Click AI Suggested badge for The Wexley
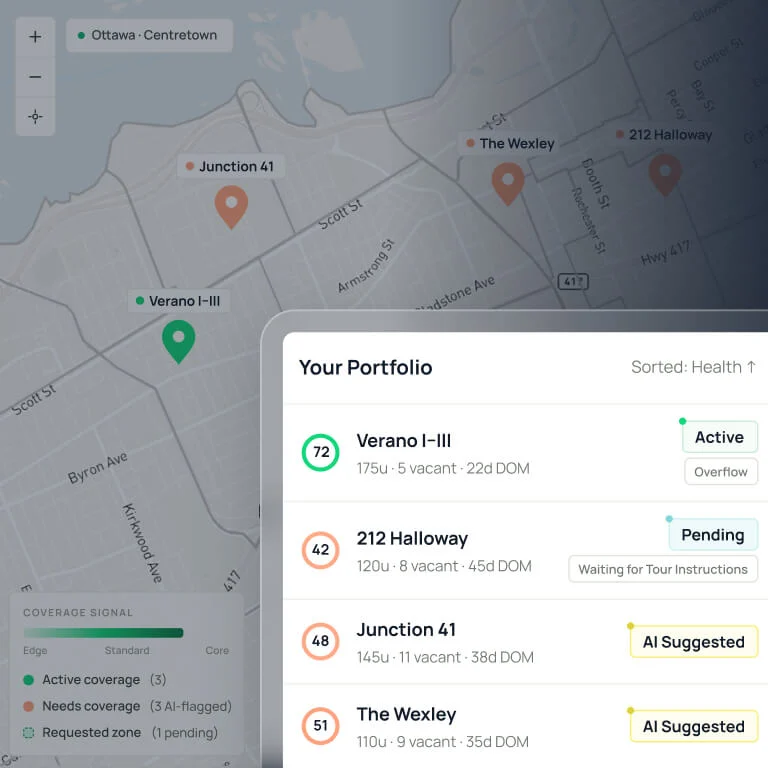 [694, 726]
